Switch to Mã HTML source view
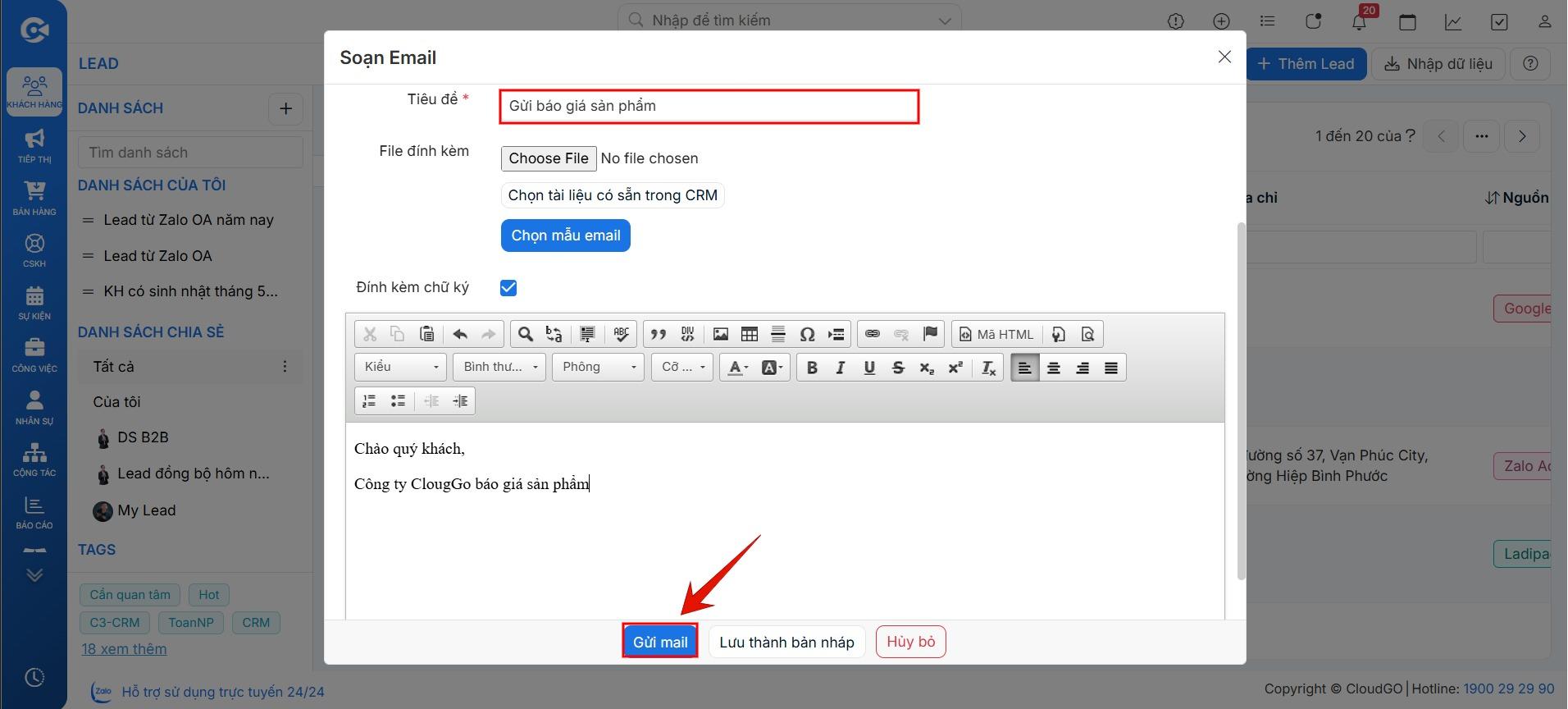1568x709 pixels. (x=996, y=334)
